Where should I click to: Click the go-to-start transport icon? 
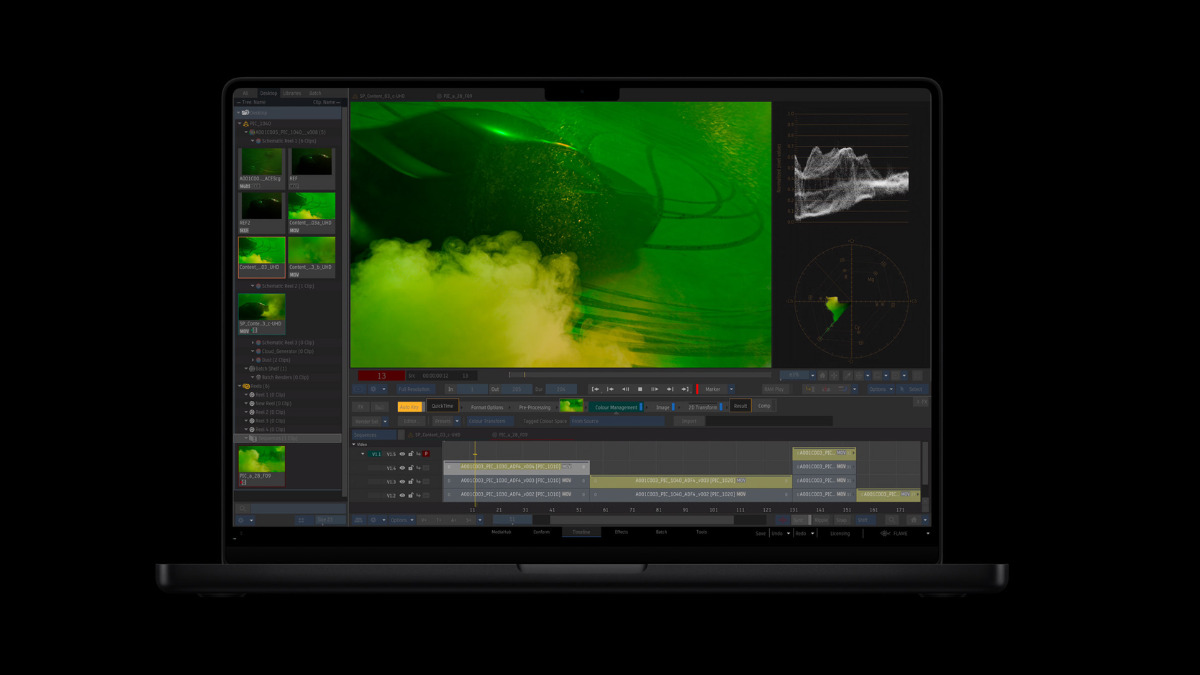596,389
